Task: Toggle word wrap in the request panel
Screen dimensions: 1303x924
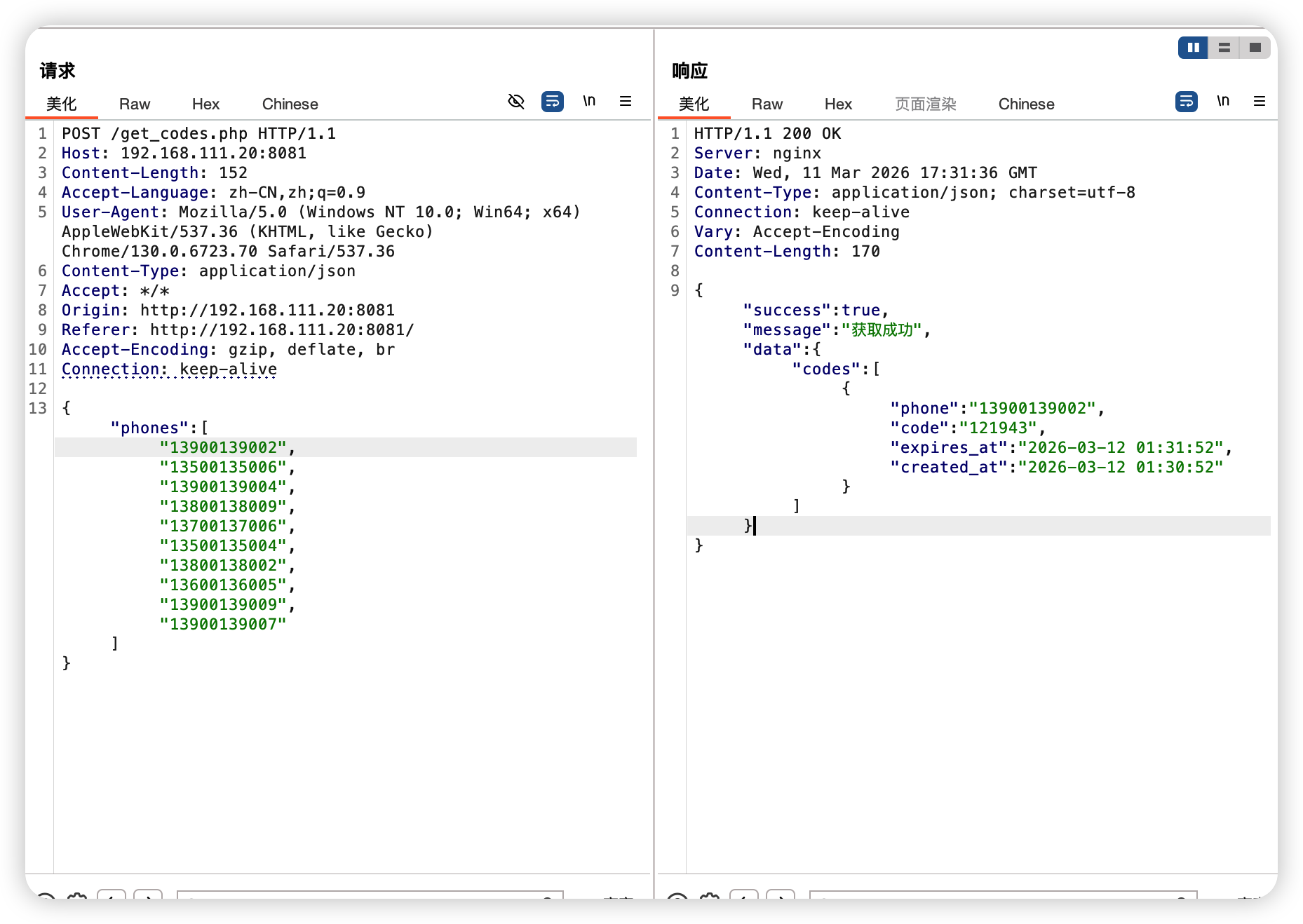Action: [553, 102]
